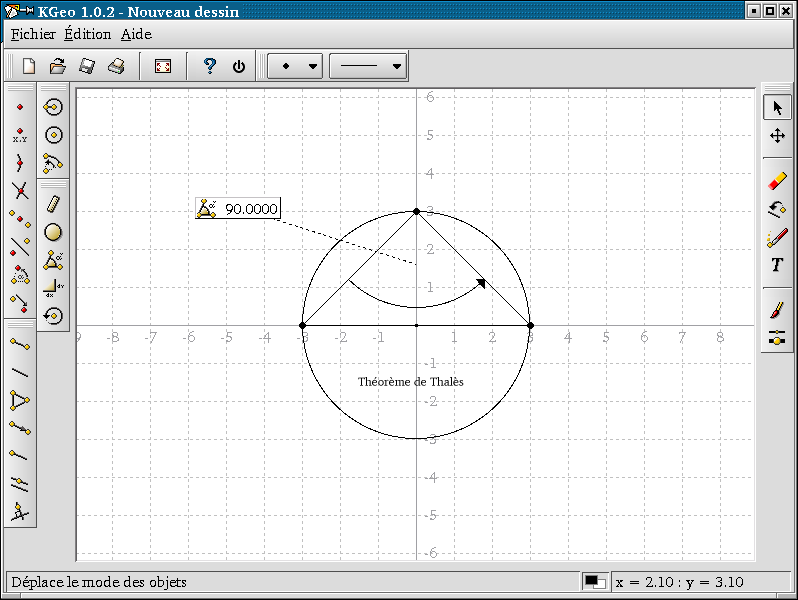
Task: Click the black color swatch in status bar
Action: 594,581
